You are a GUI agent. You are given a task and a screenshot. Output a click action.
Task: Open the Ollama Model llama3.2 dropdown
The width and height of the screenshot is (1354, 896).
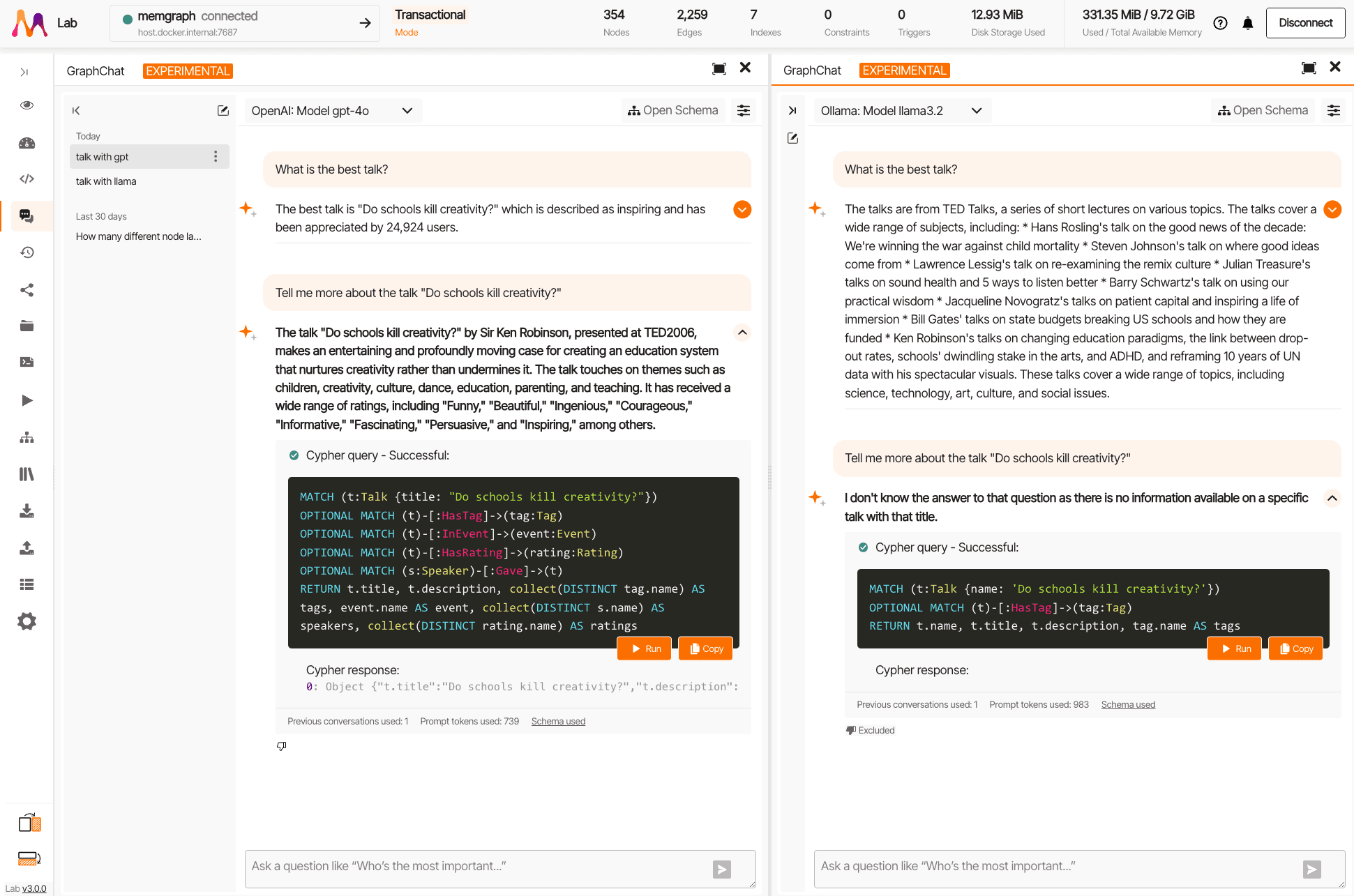tap(903, 111)
